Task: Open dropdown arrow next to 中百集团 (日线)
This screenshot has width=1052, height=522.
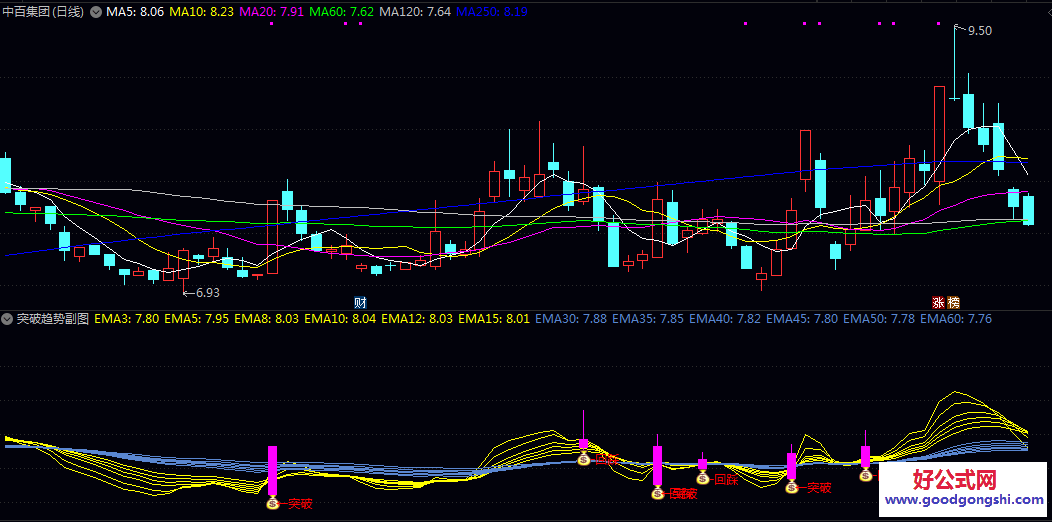Action: [x=96, y=12]
